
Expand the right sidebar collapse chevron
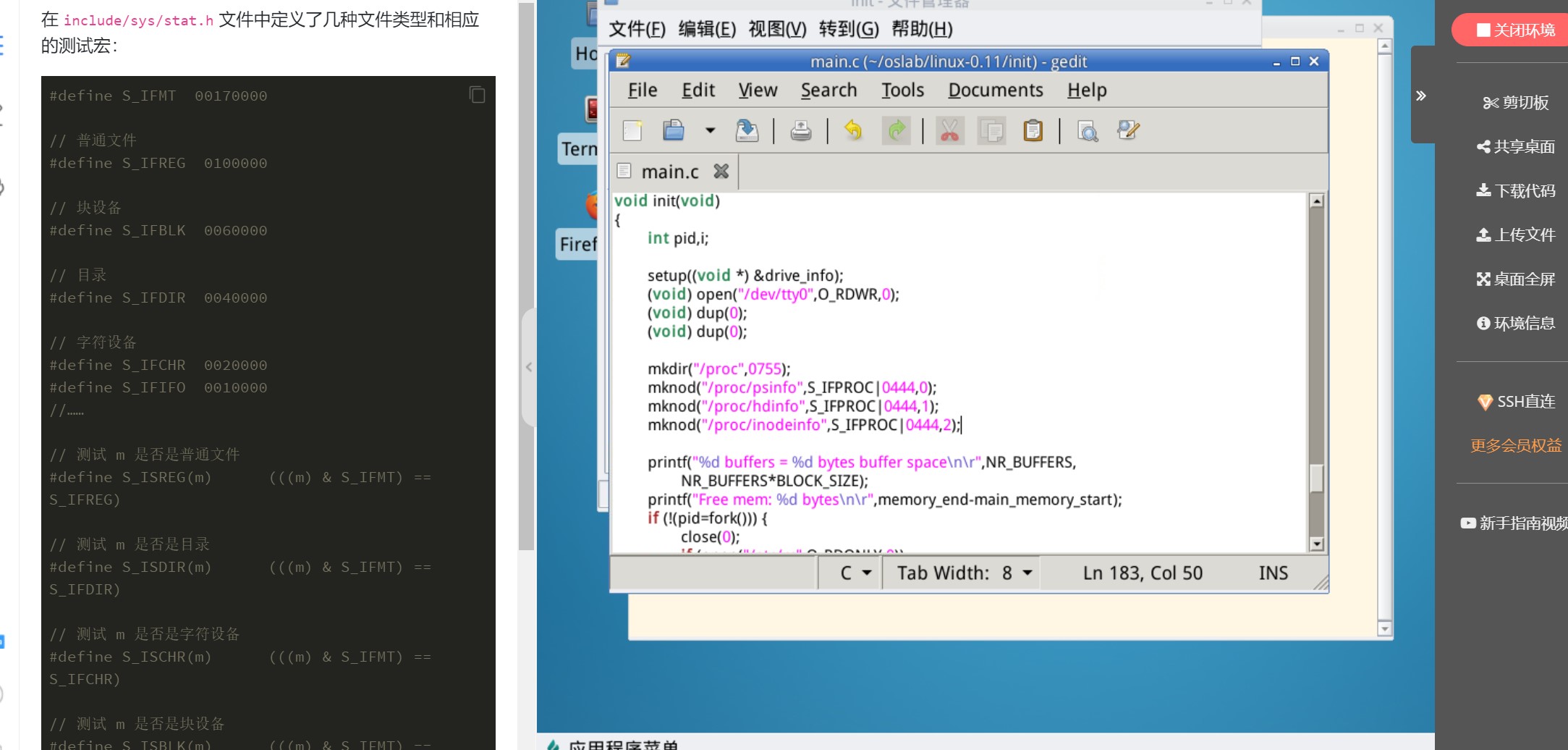[1421, 96]
